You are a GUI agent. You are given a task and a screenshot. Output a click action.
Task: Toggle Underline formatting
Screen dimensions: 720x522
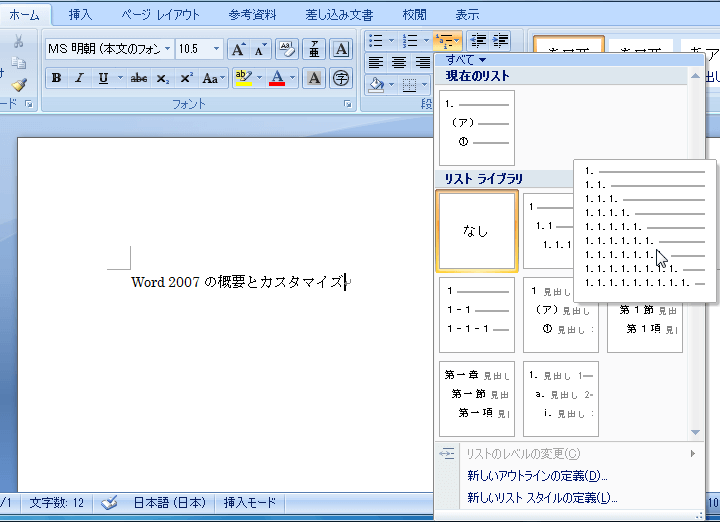[x=103, y=78]
